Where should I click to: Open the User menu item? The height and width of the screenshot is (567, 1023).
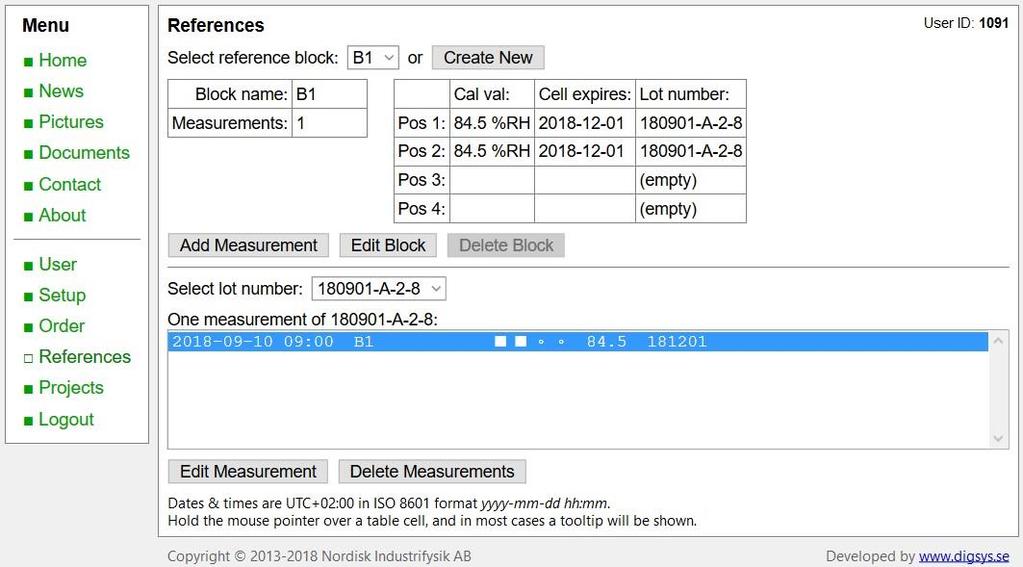pyautogui.click(x=57, y=264)
